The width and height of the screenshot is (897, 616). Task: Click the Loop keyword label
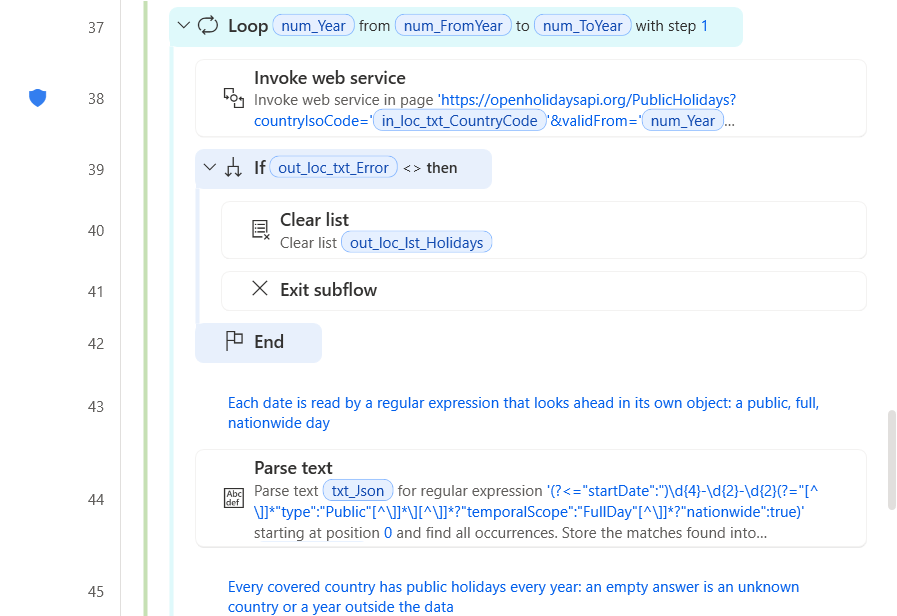[x=248, y=26]
